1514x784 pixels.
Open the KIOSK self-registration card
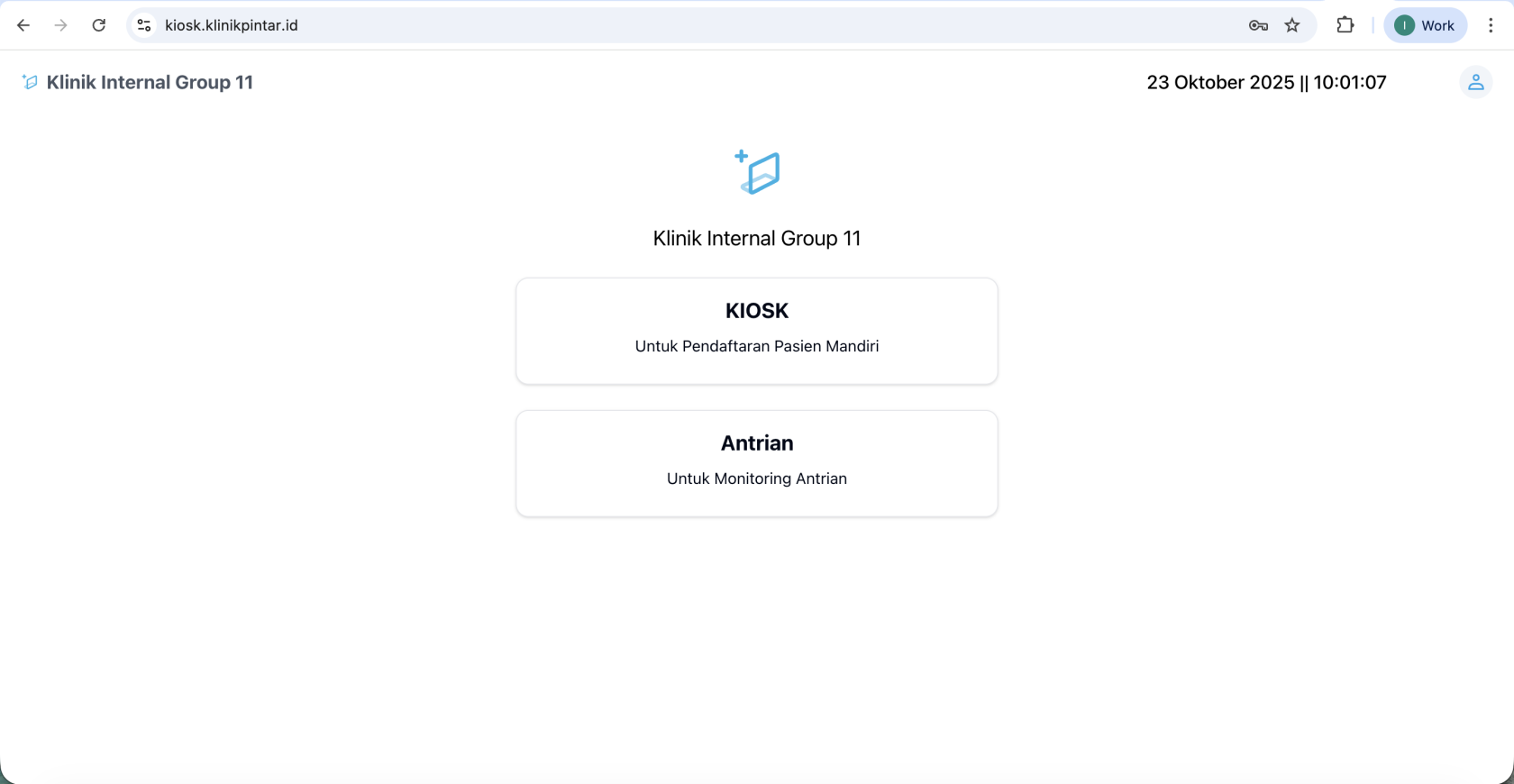(757, 311)
